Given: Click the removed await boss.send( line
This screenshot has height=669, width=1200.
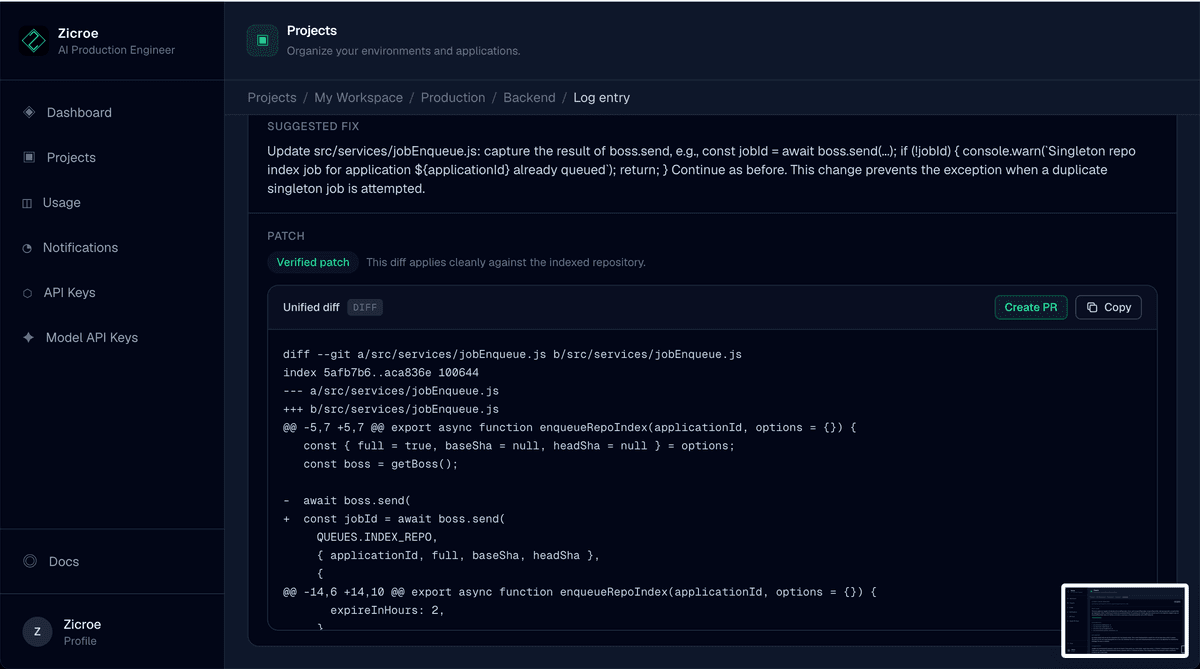Looking at the screenshot, I should point(347,500).
